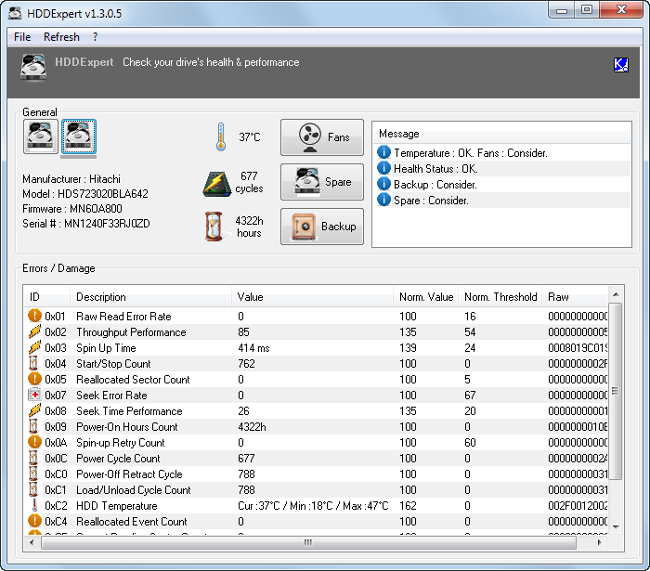Viewport: 650px width, 571px height.
Task: Open the File menu
Action: click(x=22, y=37)
